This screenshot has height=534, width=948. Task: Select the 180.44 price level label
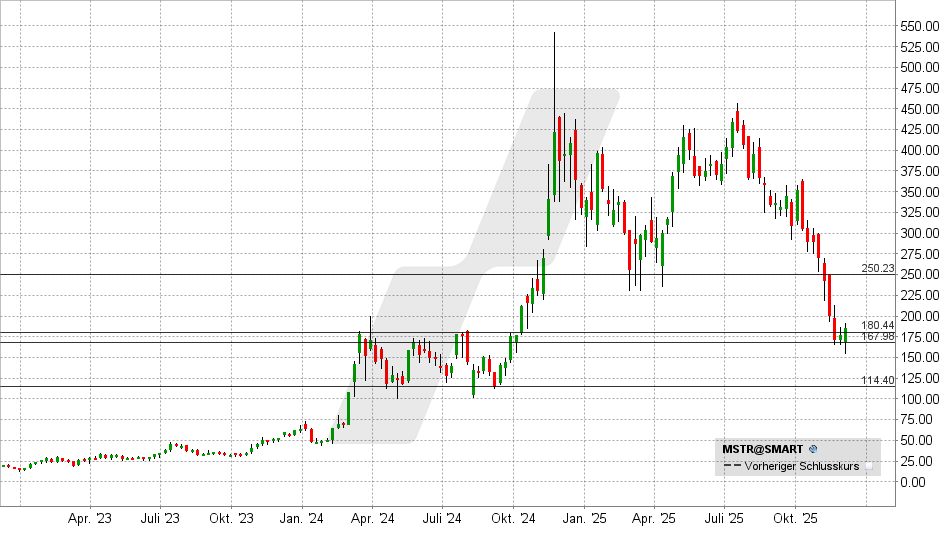pyautogui.click(x=878, y=325)
